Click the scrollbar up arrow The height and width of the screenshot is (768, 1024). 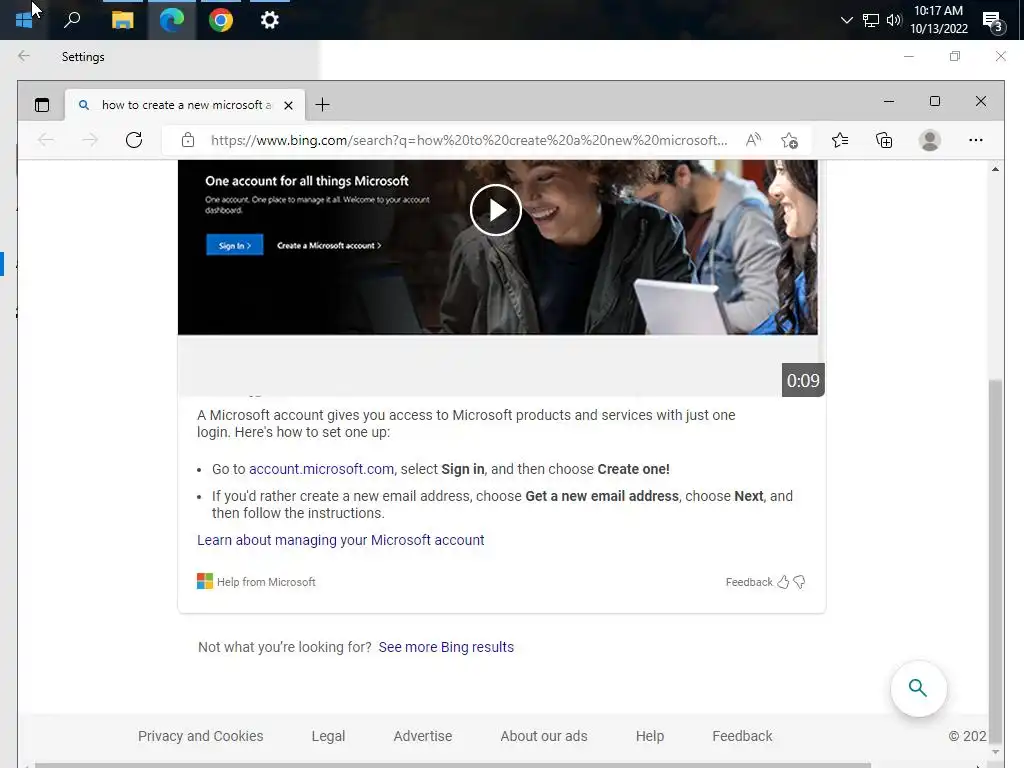point(995,169)
